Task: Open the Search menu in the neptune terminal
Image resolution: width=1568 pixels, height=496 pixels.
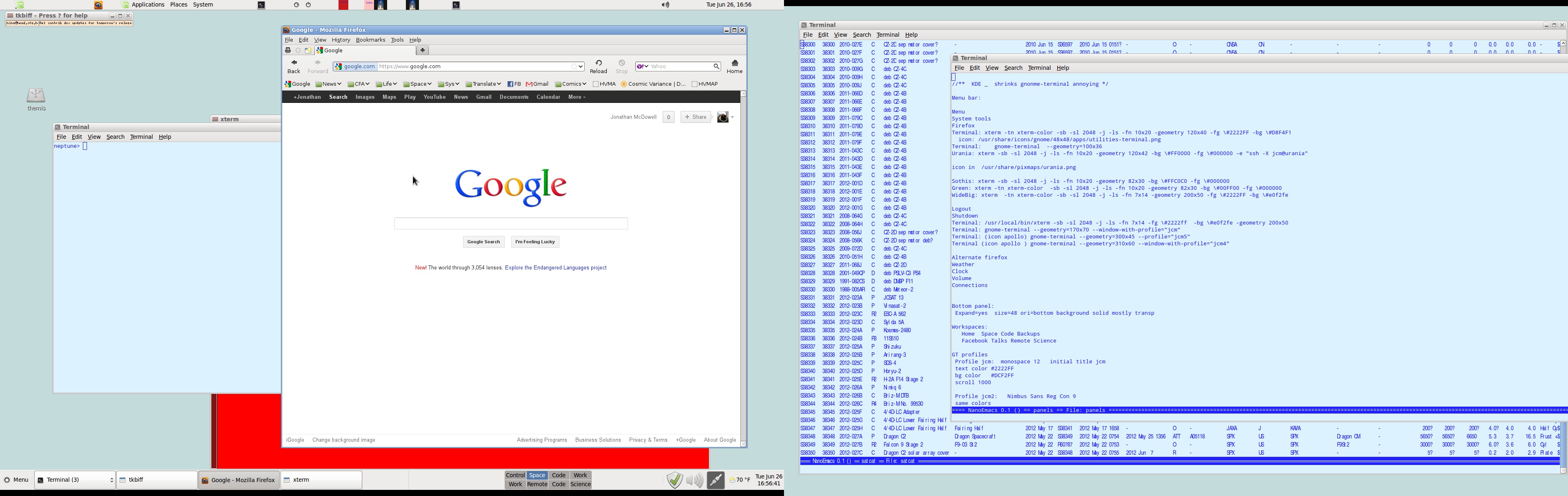Action: point(116,137)
